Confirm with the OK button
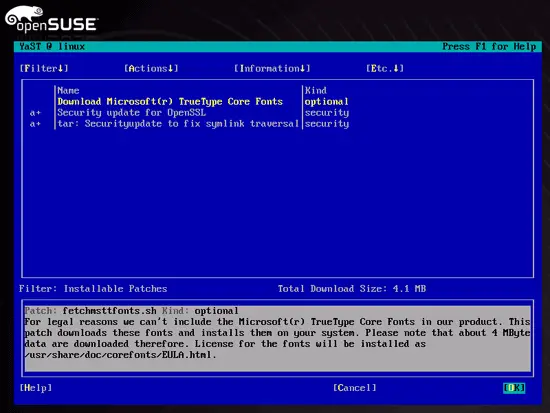 [514, 388]
